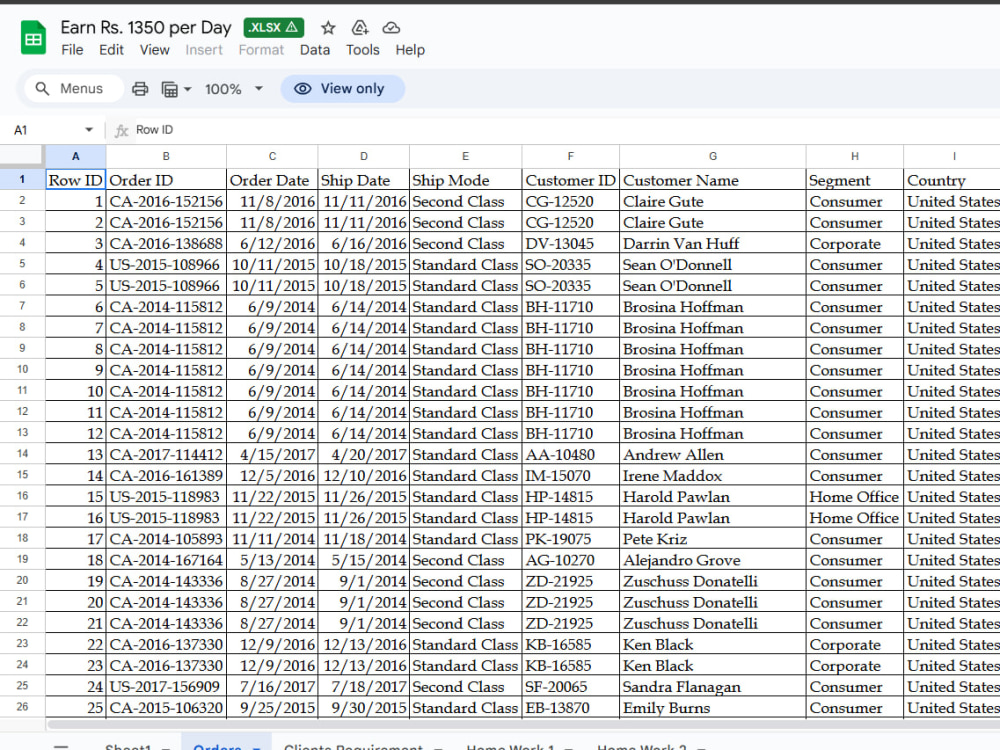
Task: Open the Format menu
Action: (x=261, y=50)
